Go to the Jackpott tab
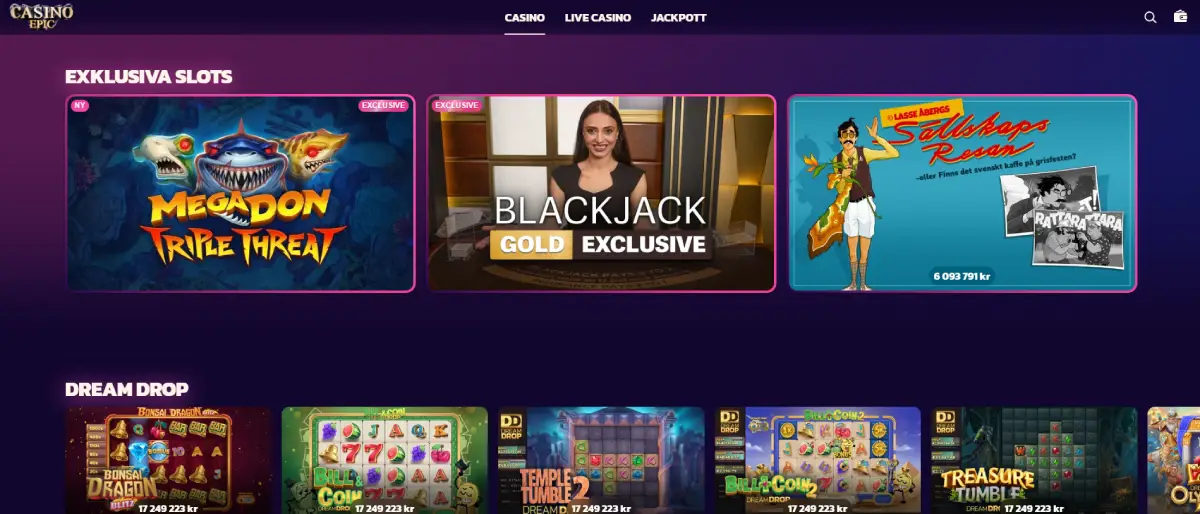The image size is (1200, 514). [679, 18]
